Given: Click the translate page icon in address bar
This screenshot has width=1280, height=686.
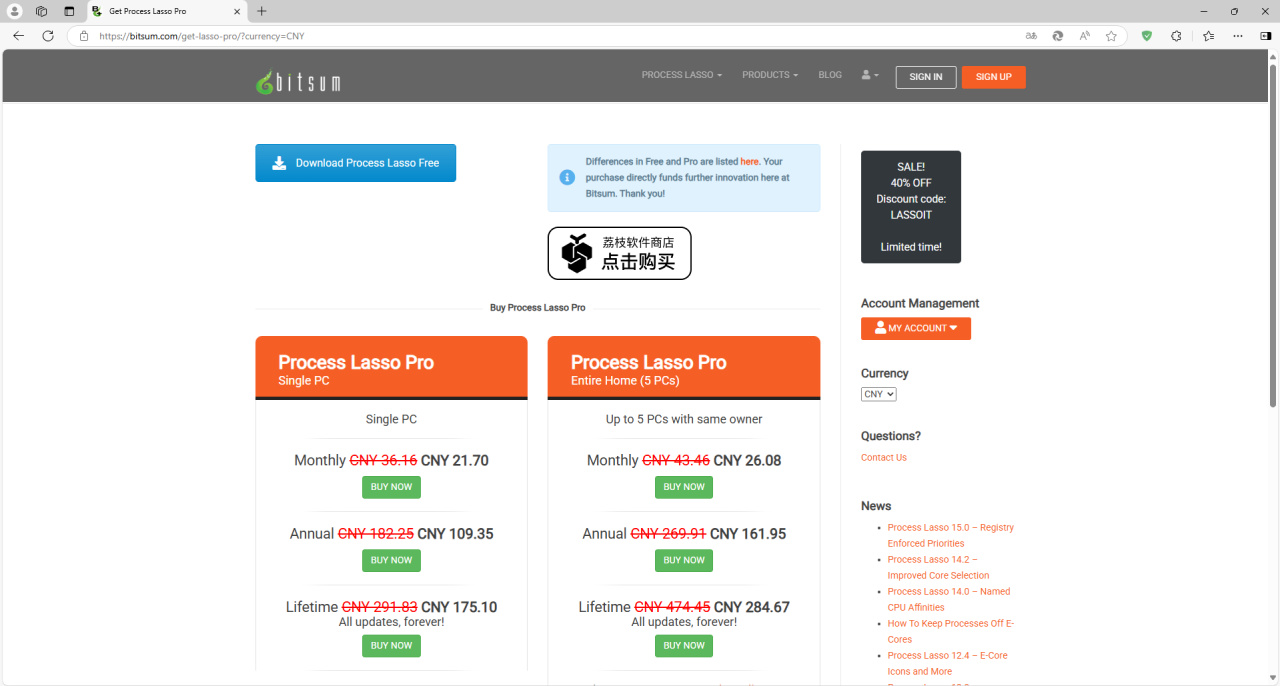Looking at the screenshot, I should 1031,36.
